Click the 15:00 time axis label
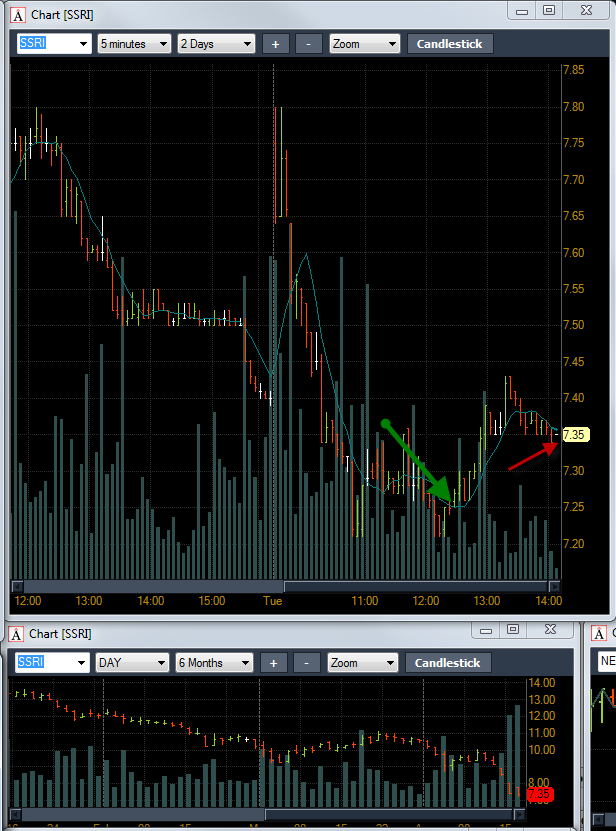This screenshot has width=616, height=831. click(212, 601)
